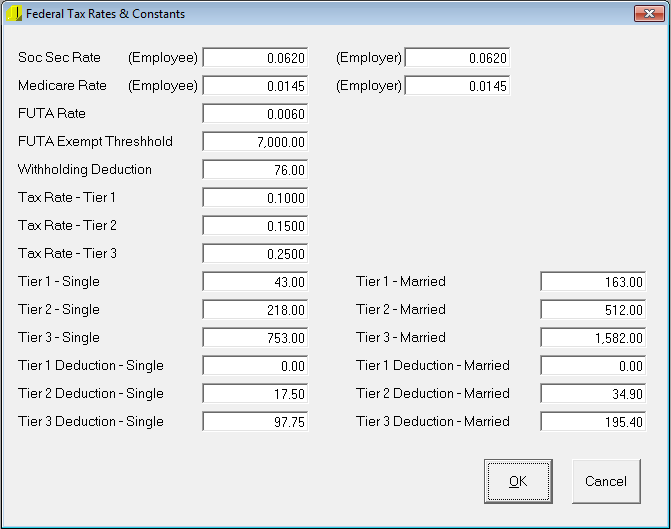Click the 'Tier 2 Deduction - Single' label

click(x=91, y=394)
